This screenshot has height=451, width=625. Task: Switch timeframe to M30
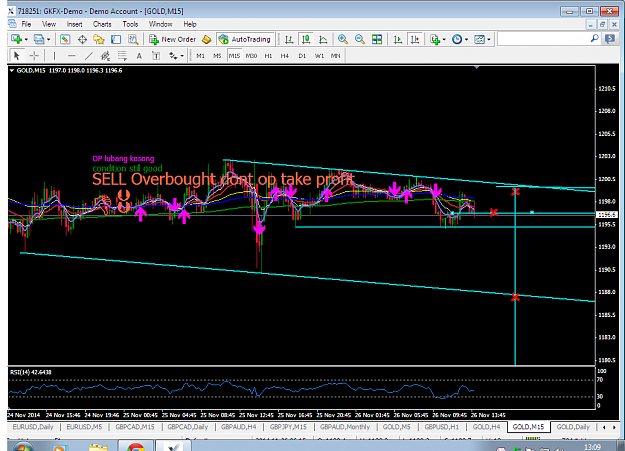251,56
